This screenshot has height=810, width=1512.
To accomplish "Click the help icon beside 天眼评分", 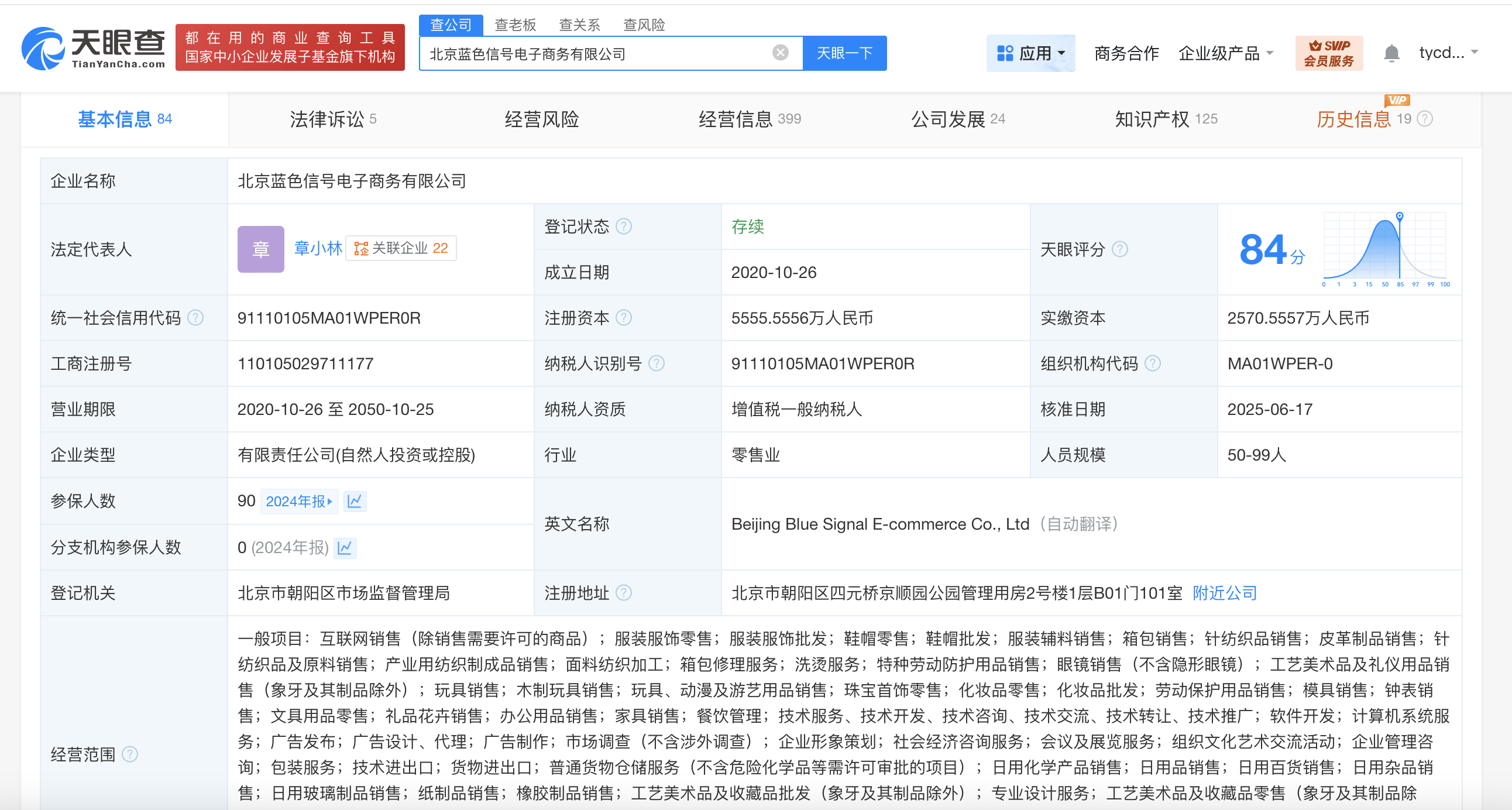I will pos(1119,249).
